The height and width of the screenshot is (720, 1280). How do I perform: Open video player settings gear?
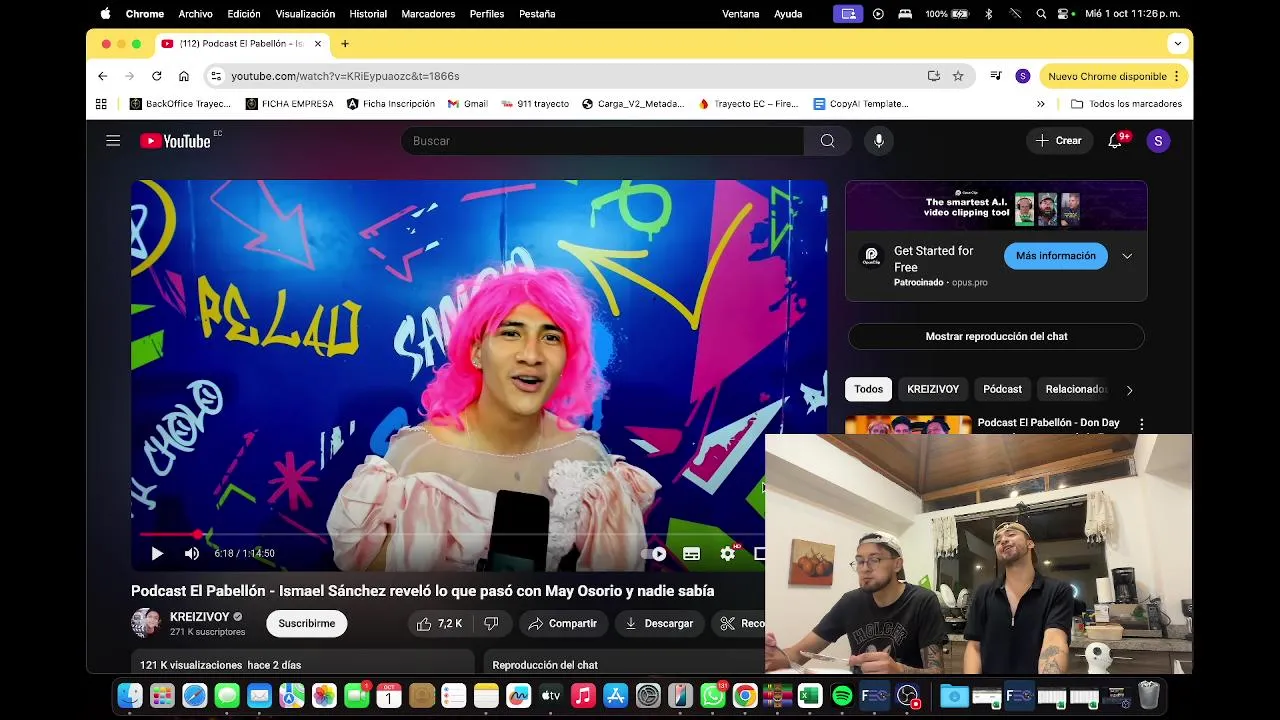(x=728, y=553)
